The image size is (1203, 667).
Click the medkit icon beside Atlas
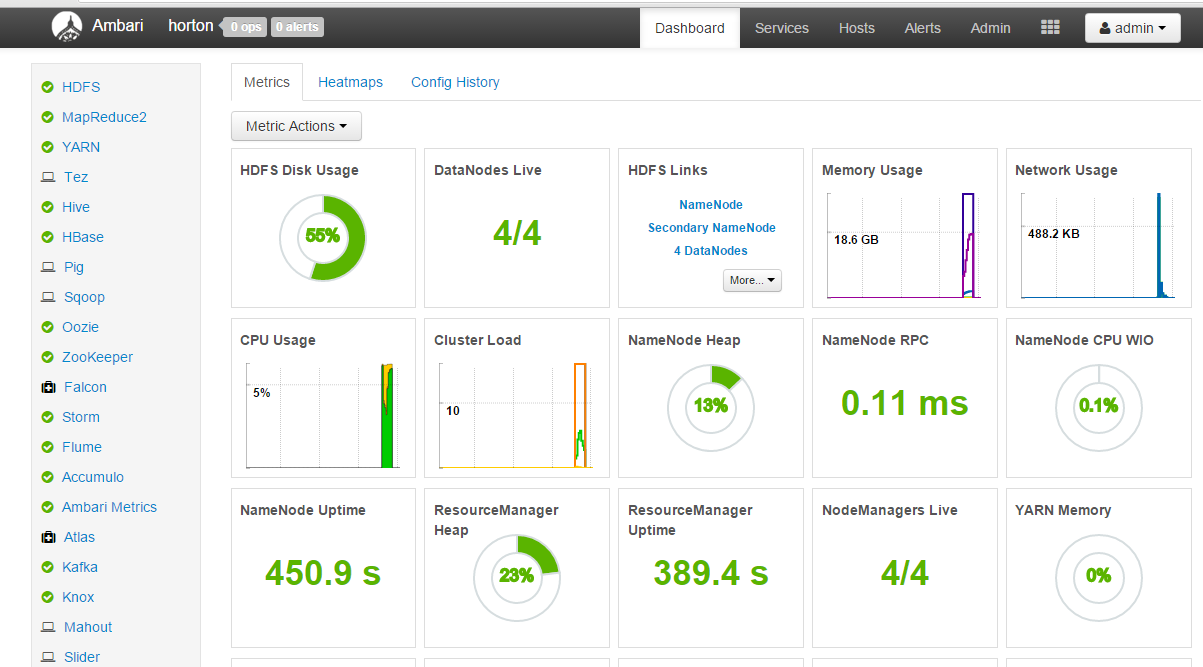tap(47, 538)
